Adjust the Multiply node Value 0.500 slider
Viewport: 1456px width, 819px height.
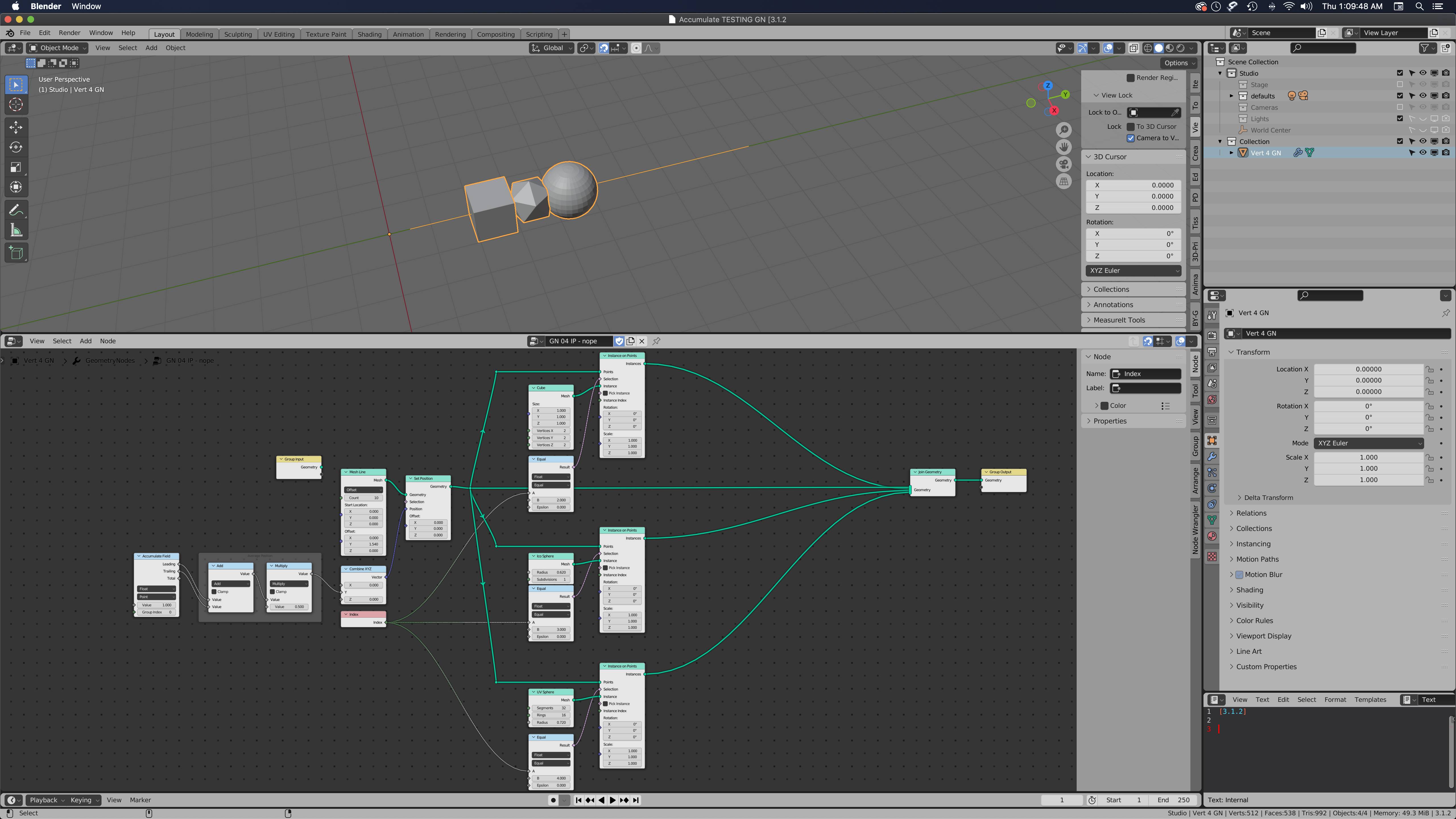289,607
